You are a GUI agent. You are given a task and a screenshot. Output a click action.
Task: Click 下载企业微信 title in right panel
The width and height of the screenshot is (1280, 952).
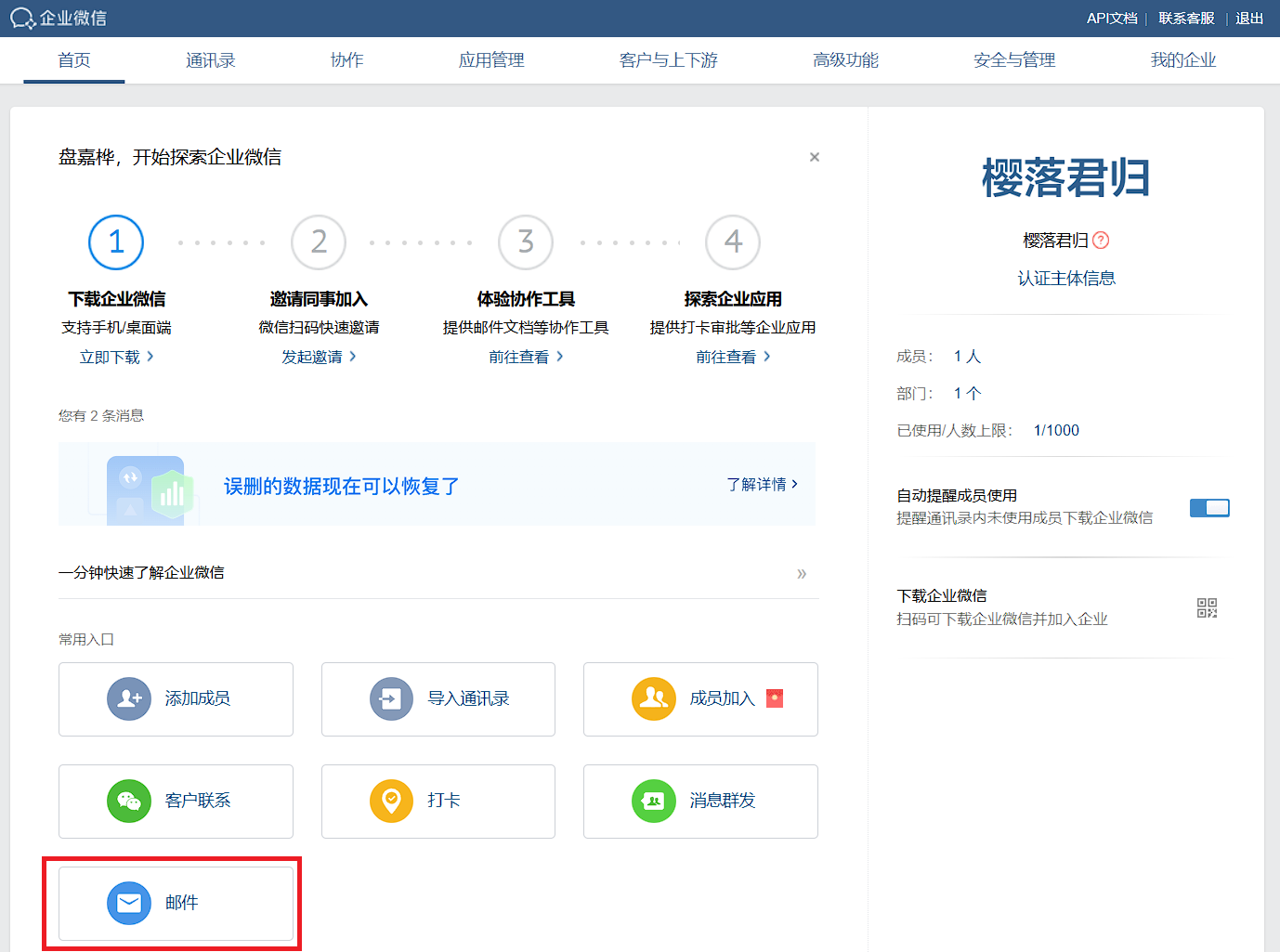(x=942, y=596)
